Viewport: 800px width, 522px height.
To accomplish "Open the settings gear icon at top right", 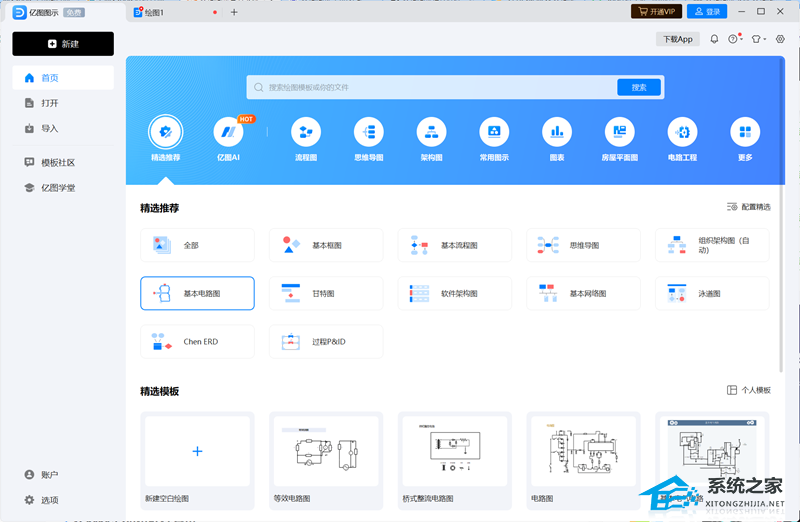I will 780,39.
